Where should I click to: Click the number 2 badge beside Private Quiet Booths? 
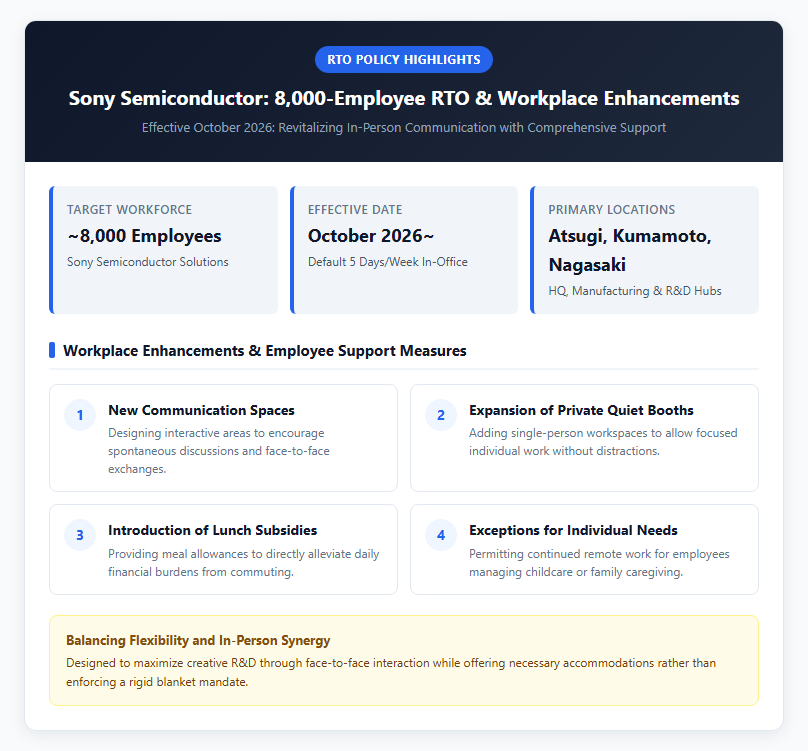click(x=441, y=415)
